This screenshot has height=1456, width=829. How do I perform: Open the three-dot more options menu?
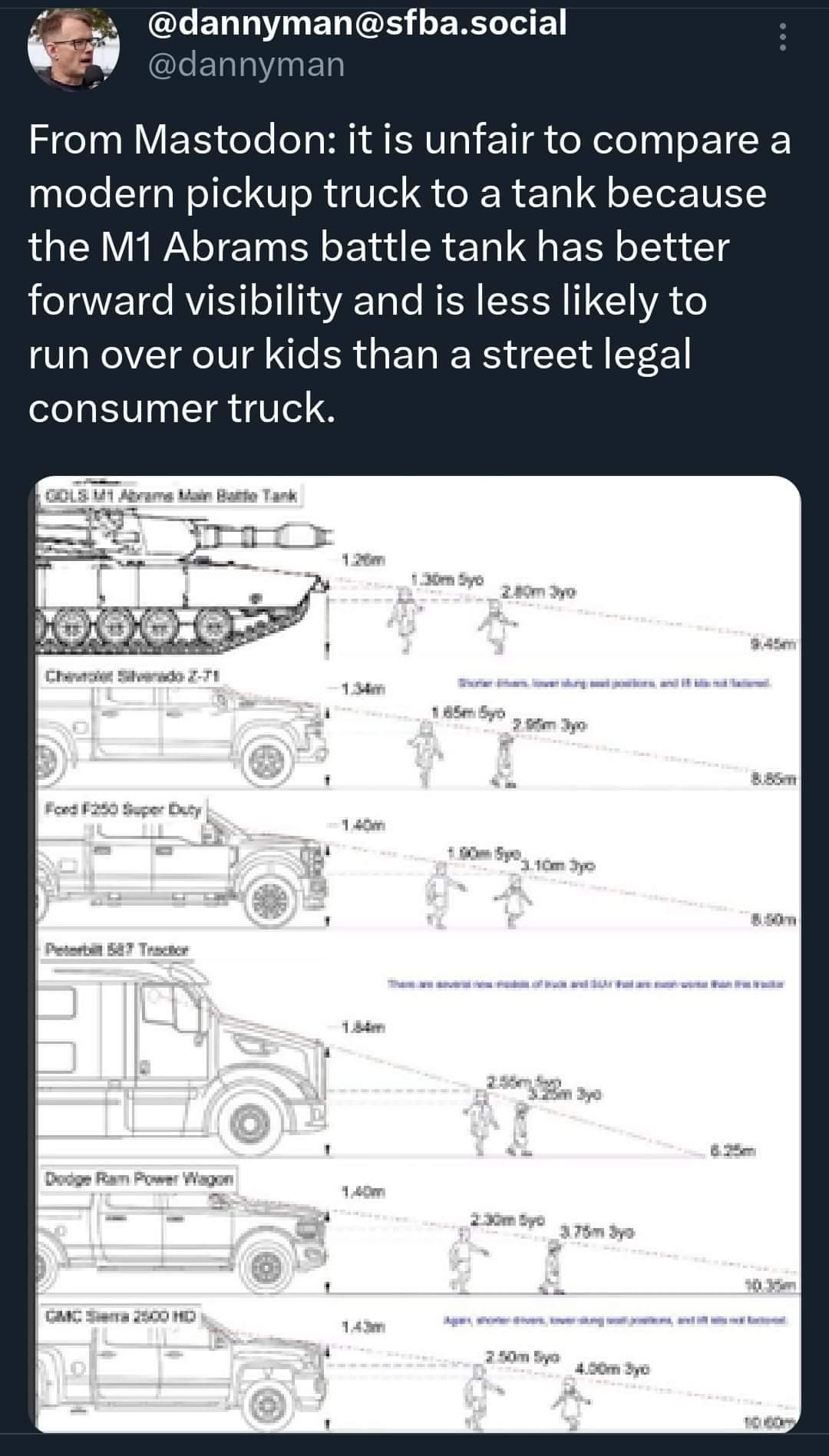tap(782, 38)
